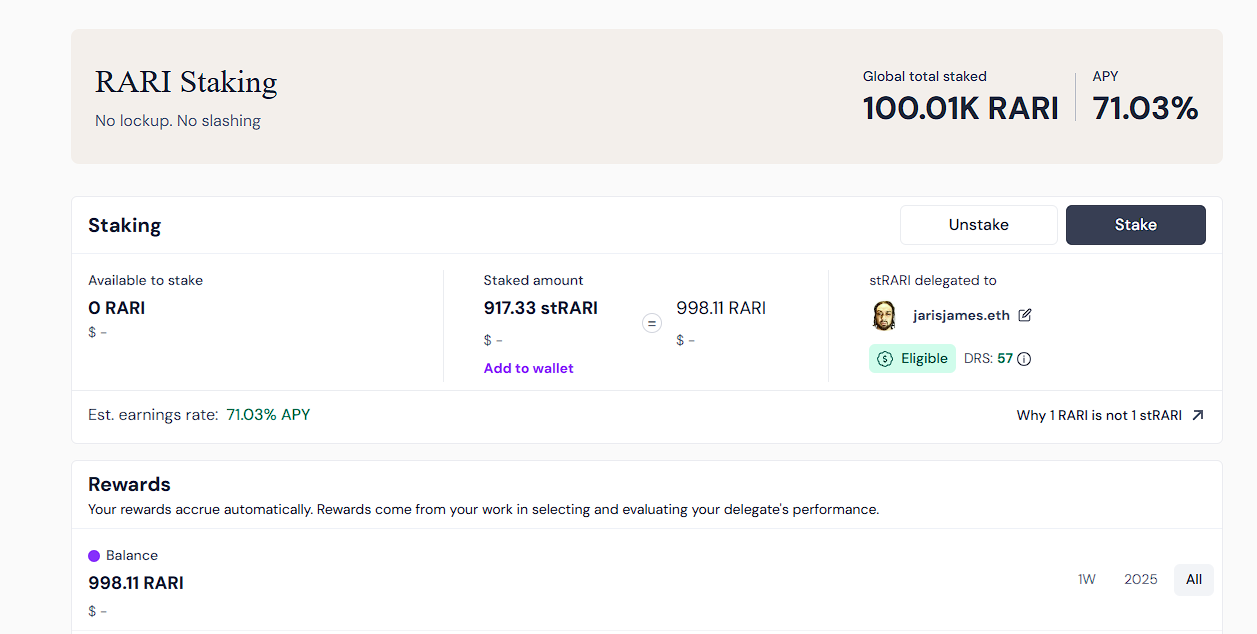
Task: Click the Eligible status badge
Action: (x=912, y=359)
